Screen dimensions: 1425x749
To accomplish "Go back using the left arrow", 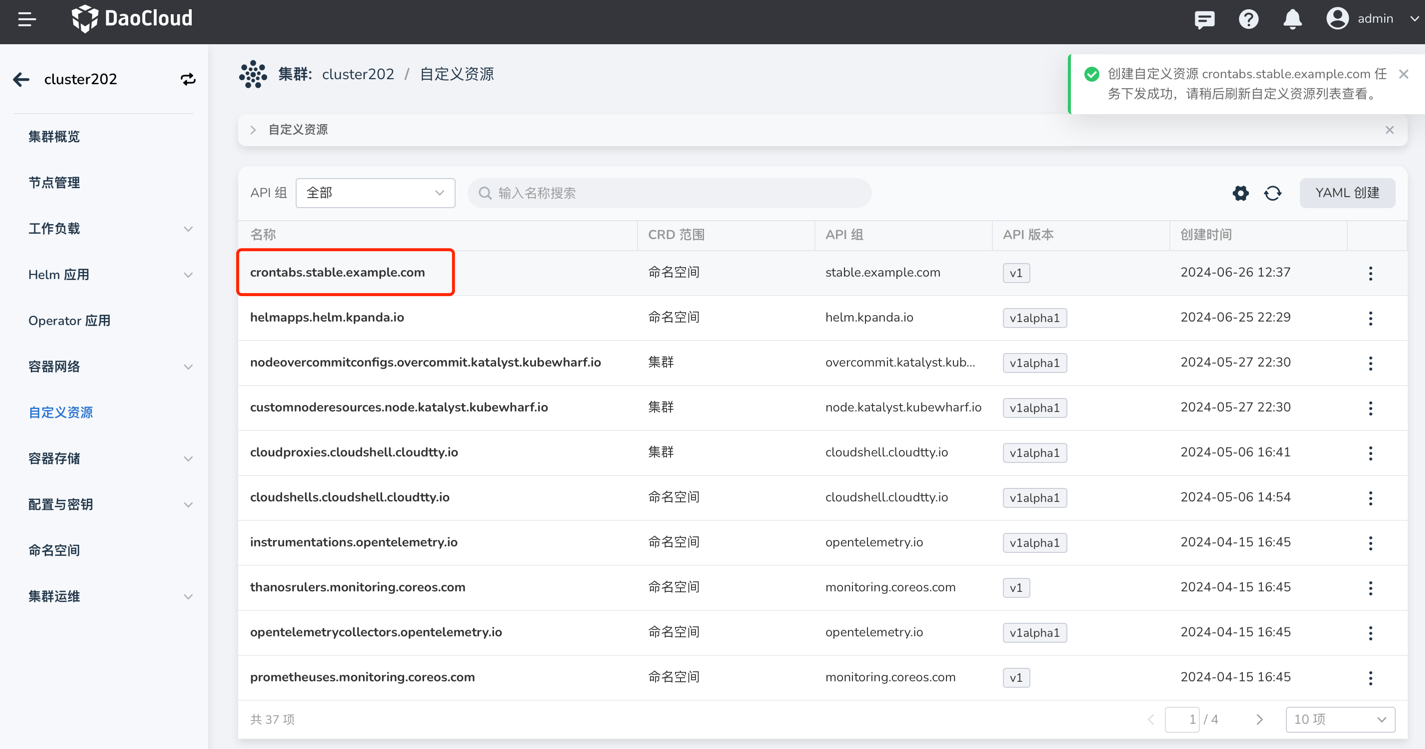I will 21,79.
